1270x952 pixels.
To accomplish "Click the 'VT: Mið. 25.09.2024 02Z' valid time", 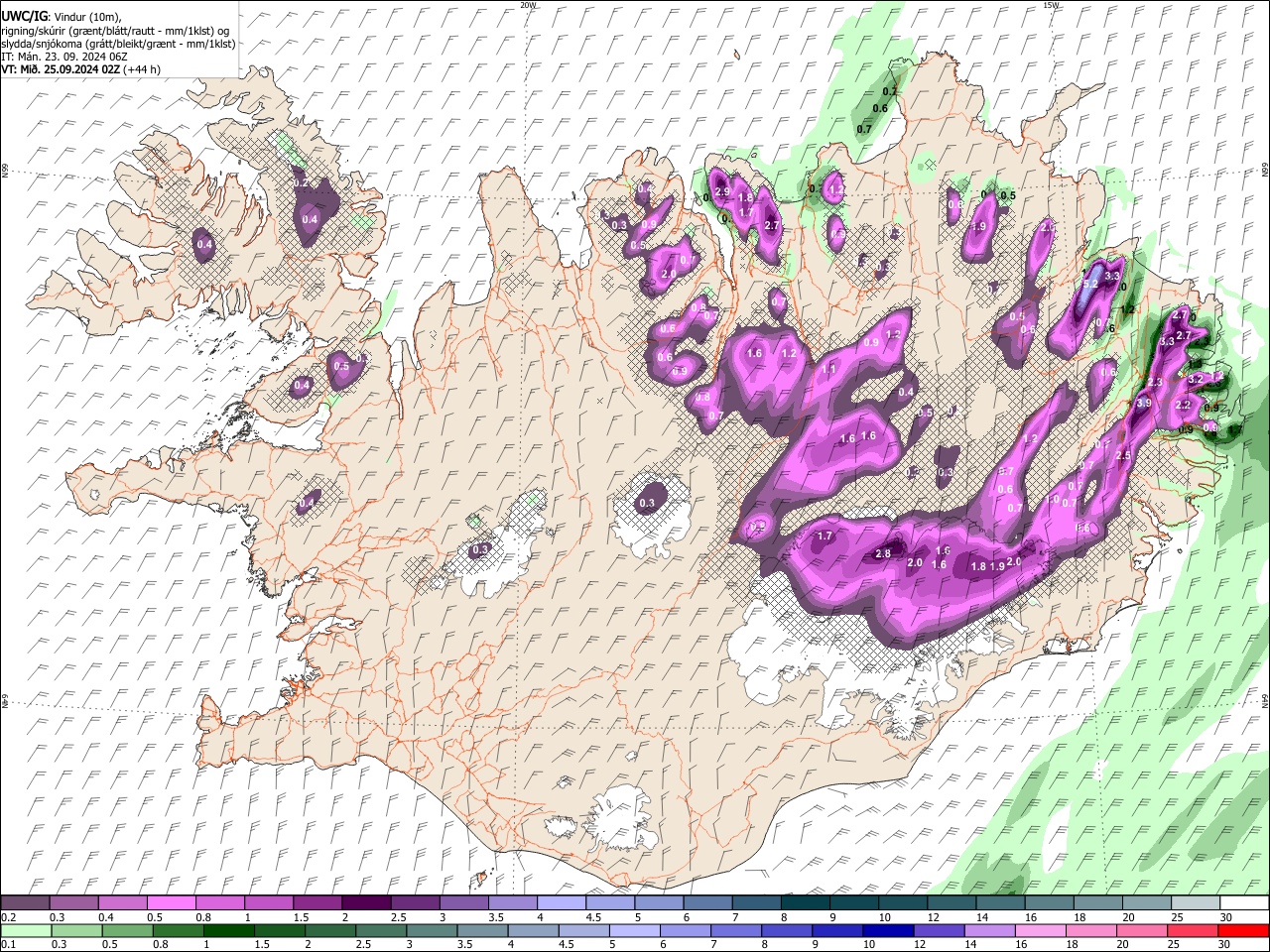I will point(61,69).
